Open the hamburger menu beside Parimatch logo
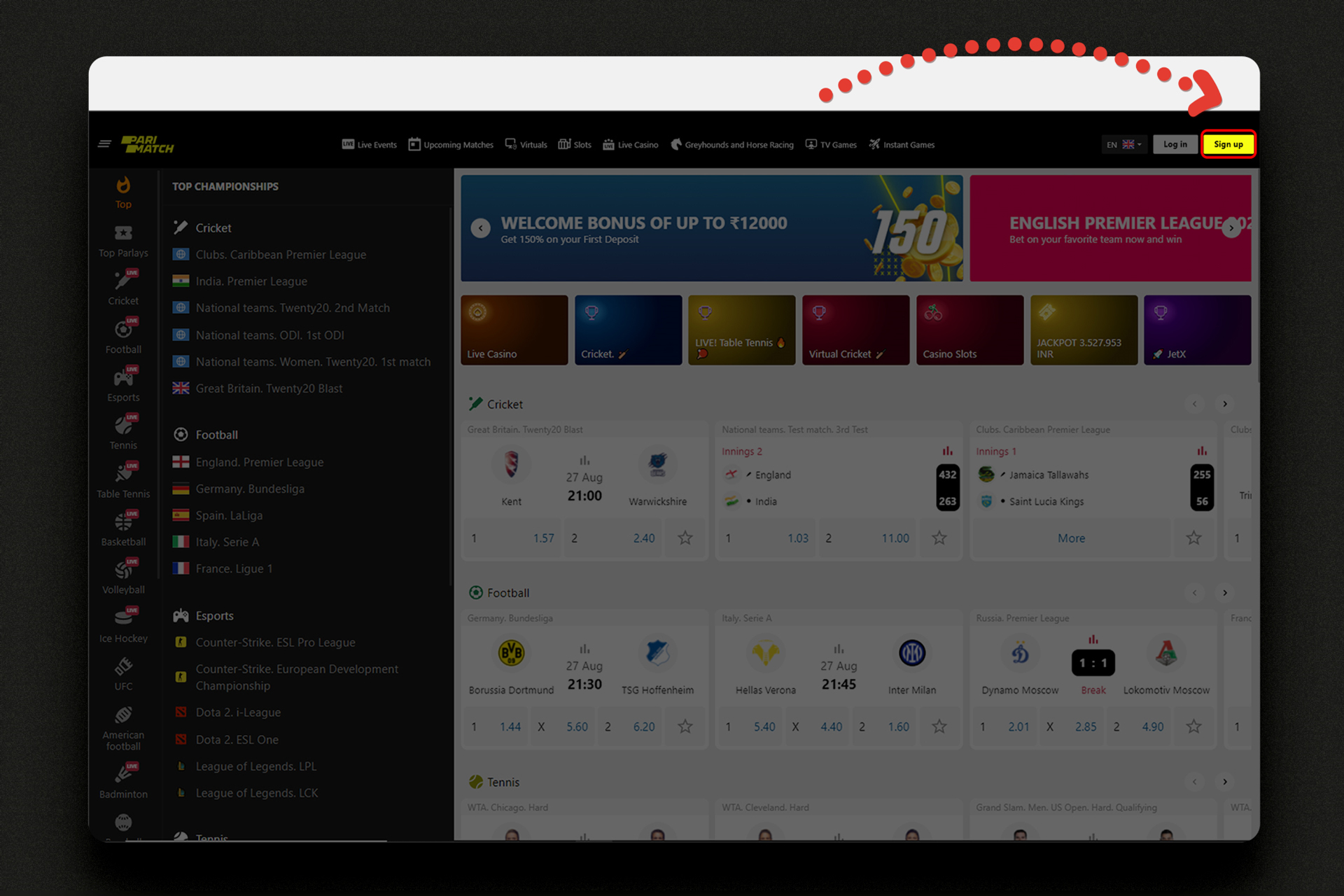The height and width of the screenshot is (896, 1344). (104, 144)
